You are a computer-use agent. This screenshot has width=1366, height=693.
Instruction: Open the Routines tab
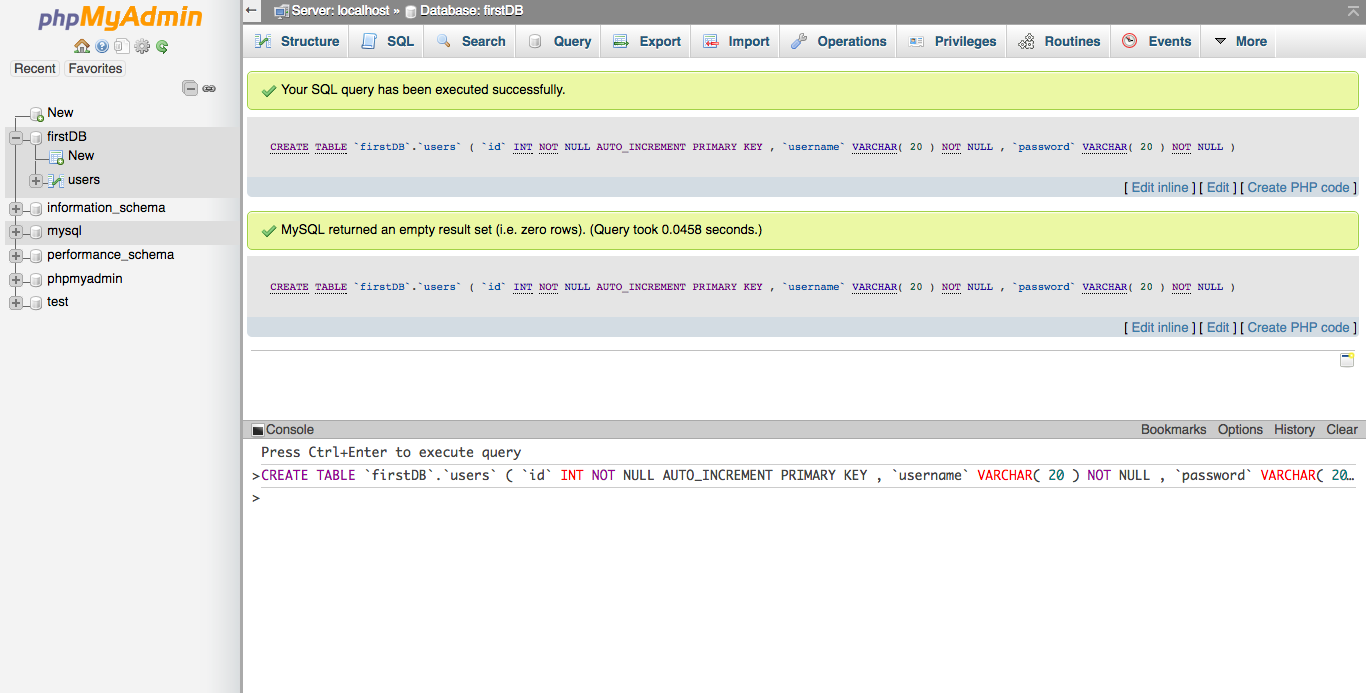[1059, 41]
